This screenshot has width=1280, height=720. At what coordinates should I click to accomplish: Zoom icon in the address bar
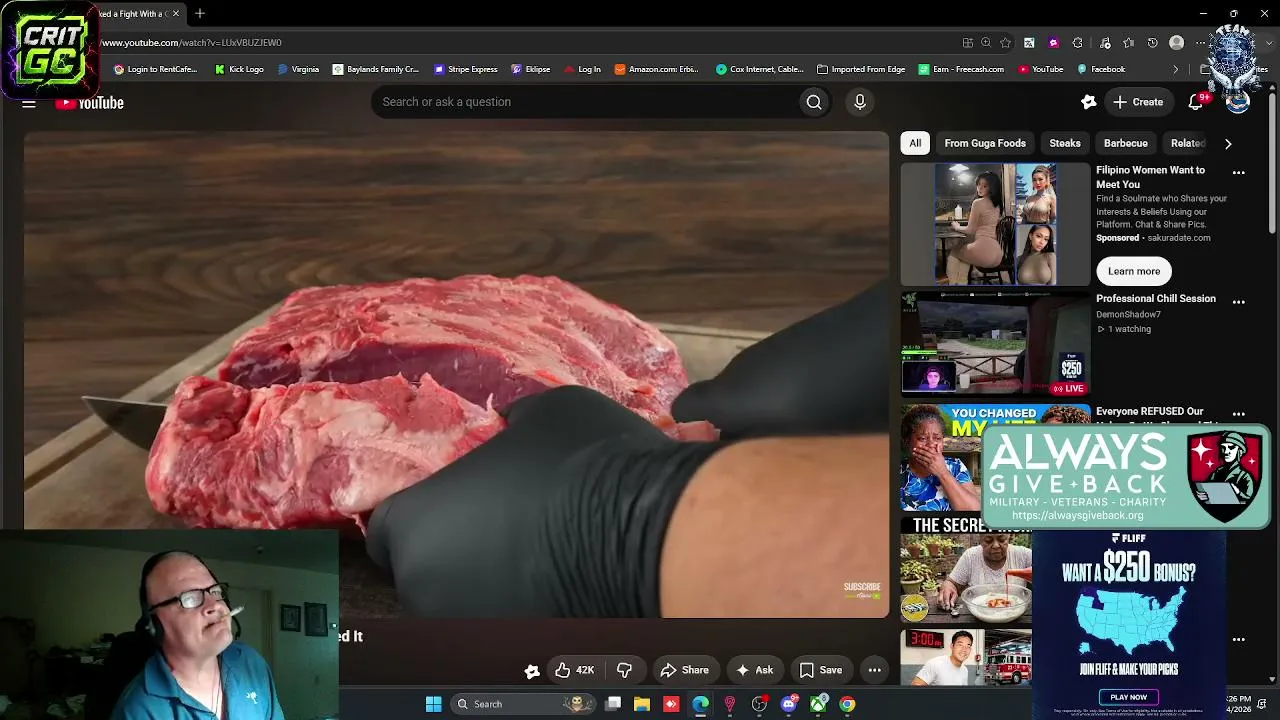click(986, 43)
